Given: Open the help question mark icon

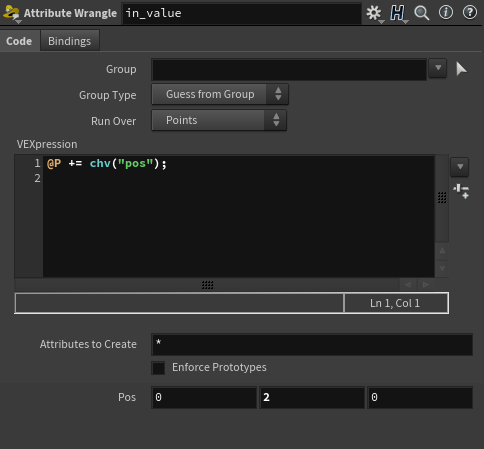Looking at the screenshot, I should point(470,13).
